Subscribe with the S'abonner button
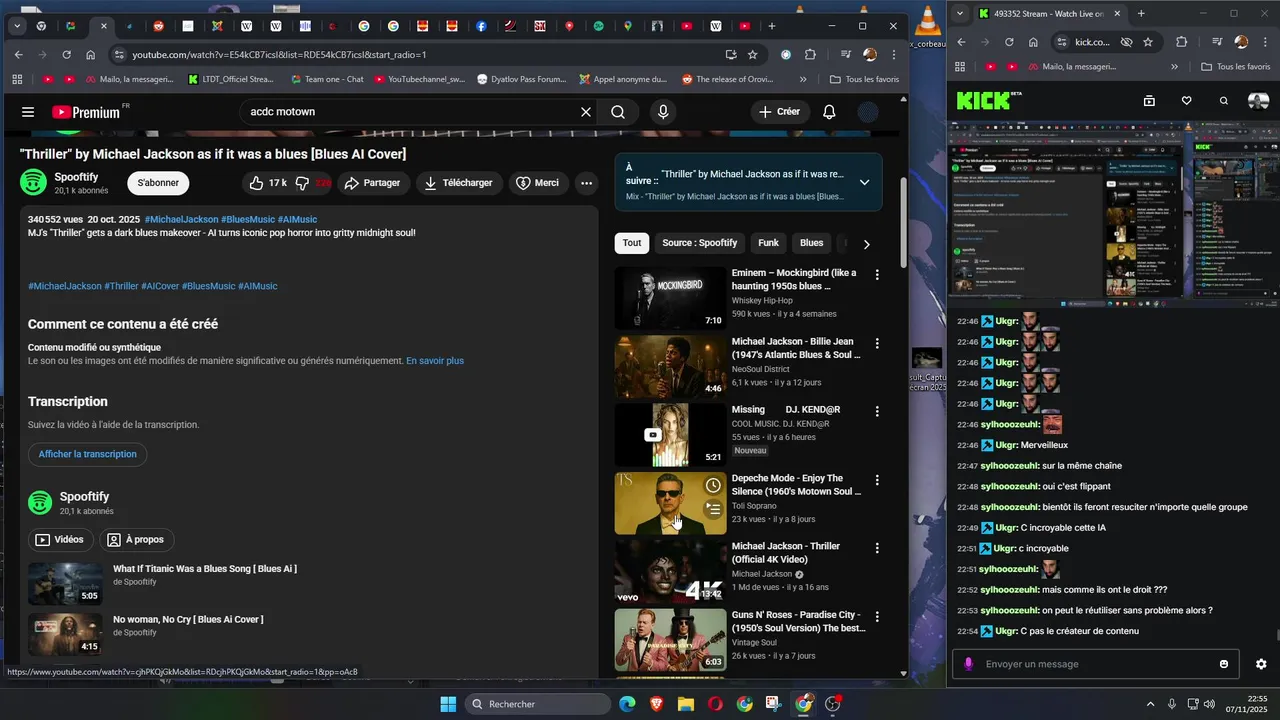 [158, 183]
